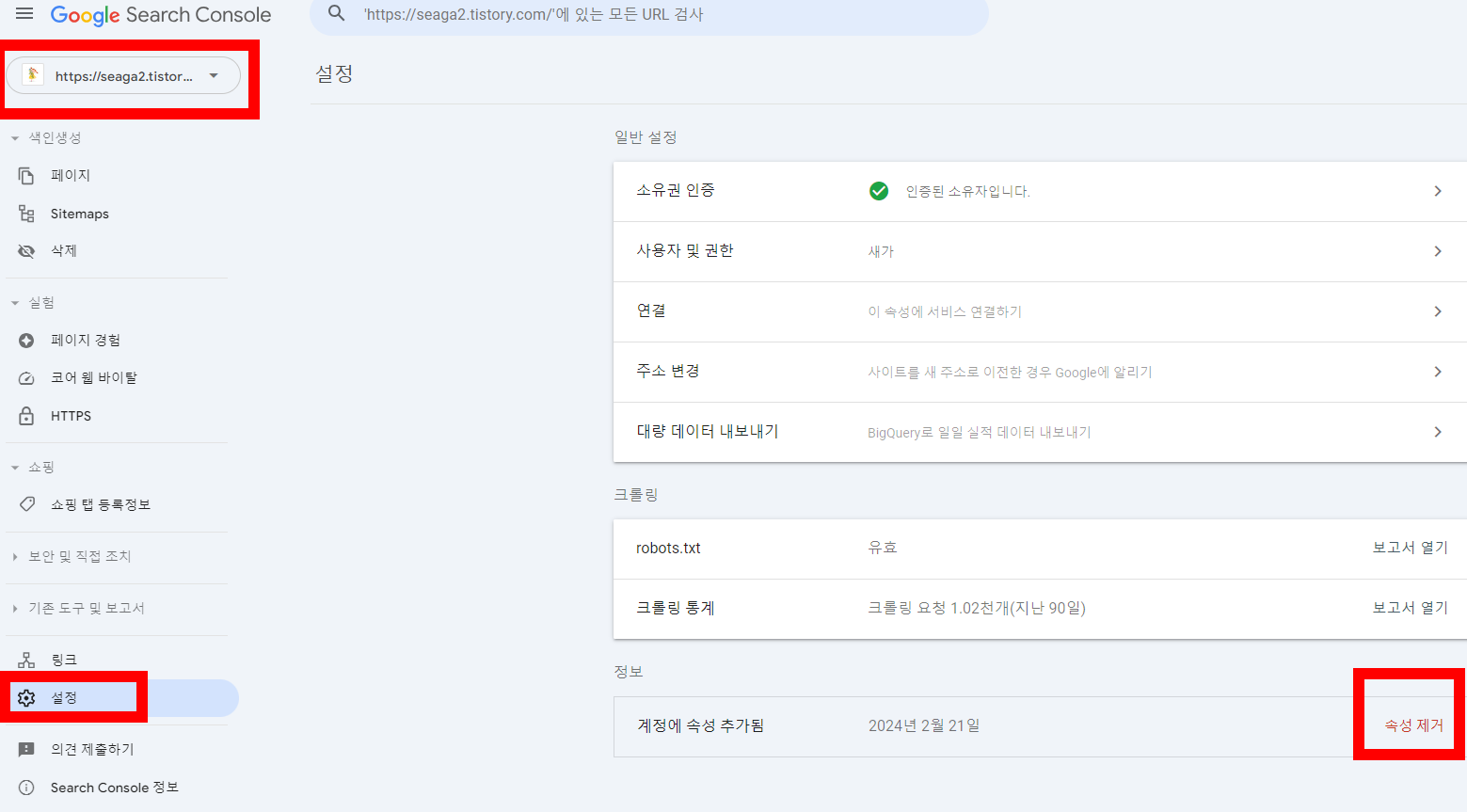
Task: Expand 기존 도구 및 보고서
Action: tap(14, 608)
